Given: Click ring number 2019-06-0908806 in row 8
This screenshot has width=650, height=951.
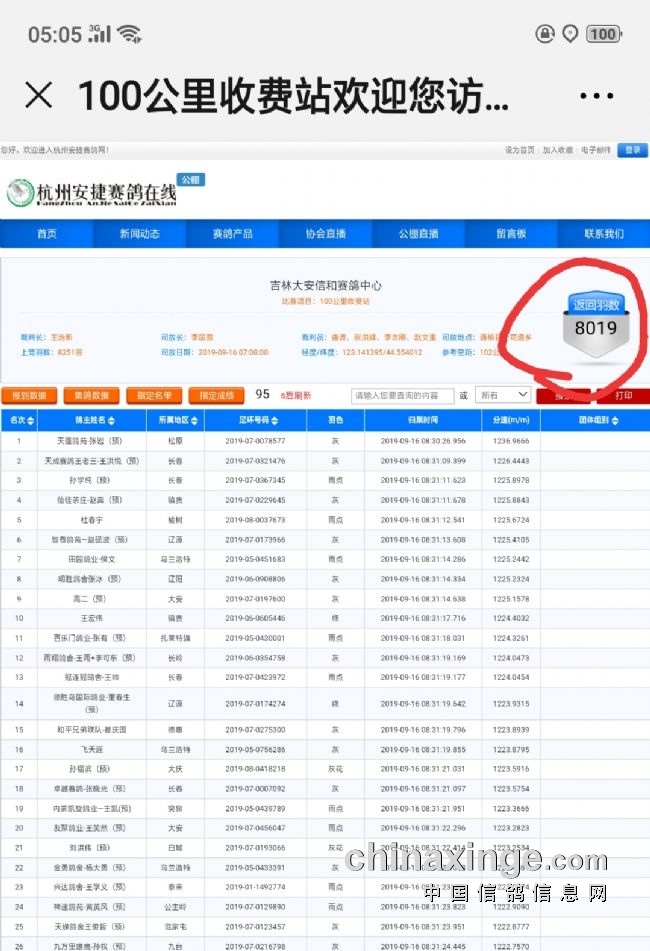Looking at the screenshot, I should [255, 579].
